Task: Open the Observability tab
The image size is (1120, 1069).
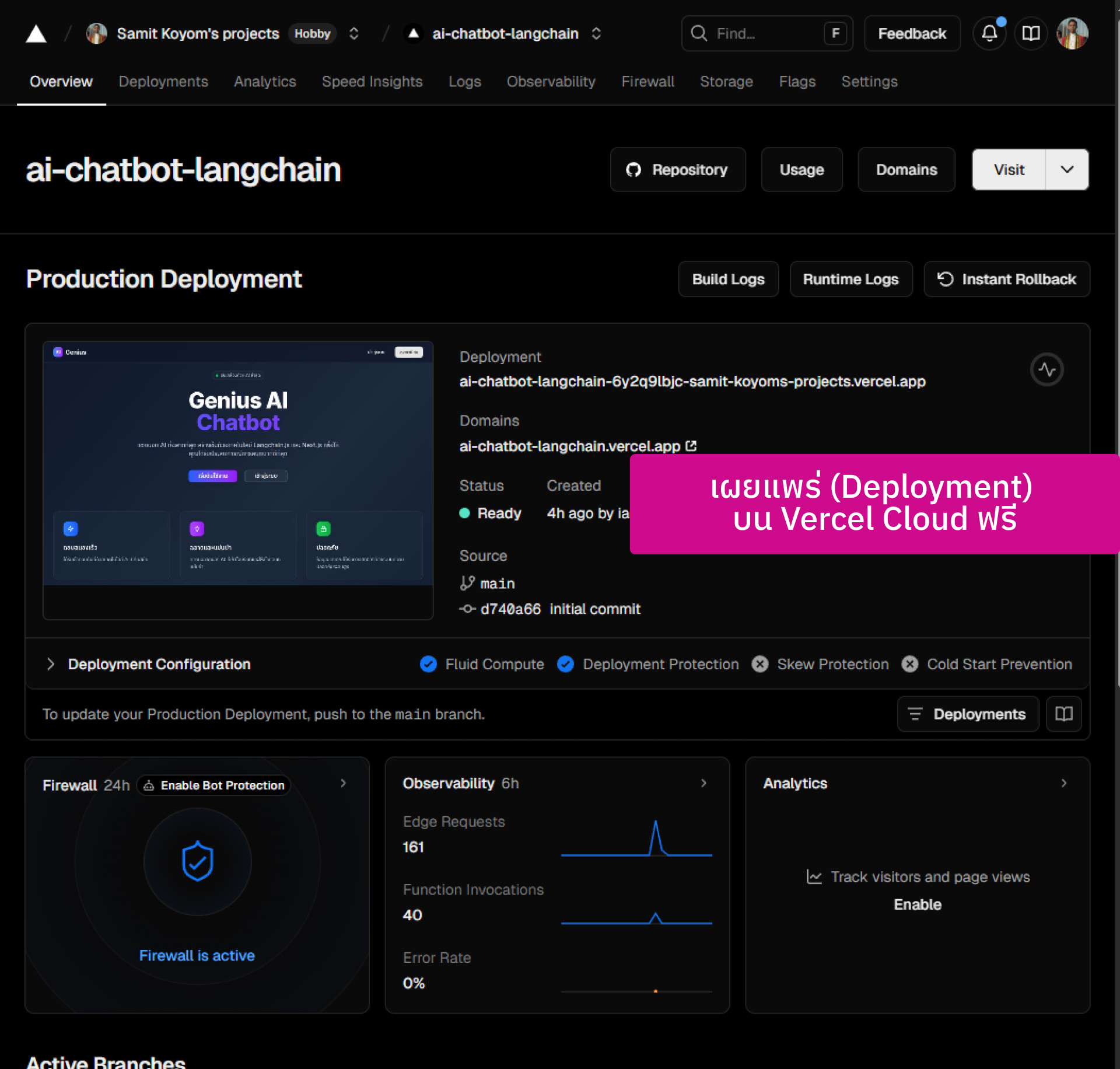Action: (551, 82)
